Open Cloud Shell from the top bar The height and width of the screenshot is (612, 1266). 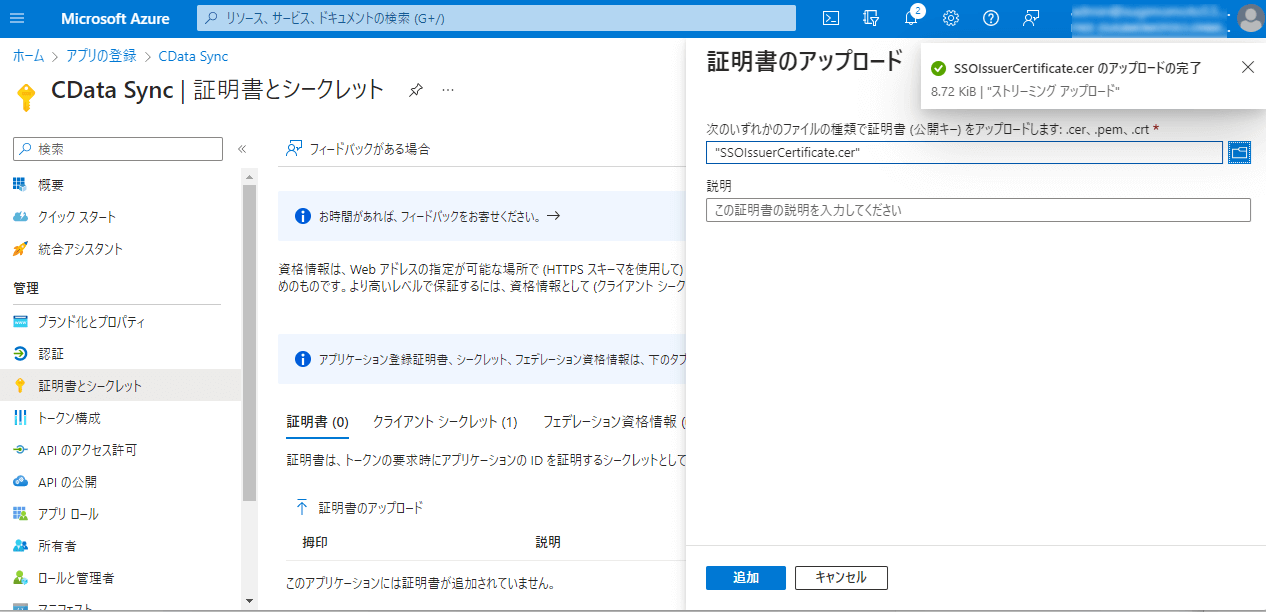click(831, 18)
